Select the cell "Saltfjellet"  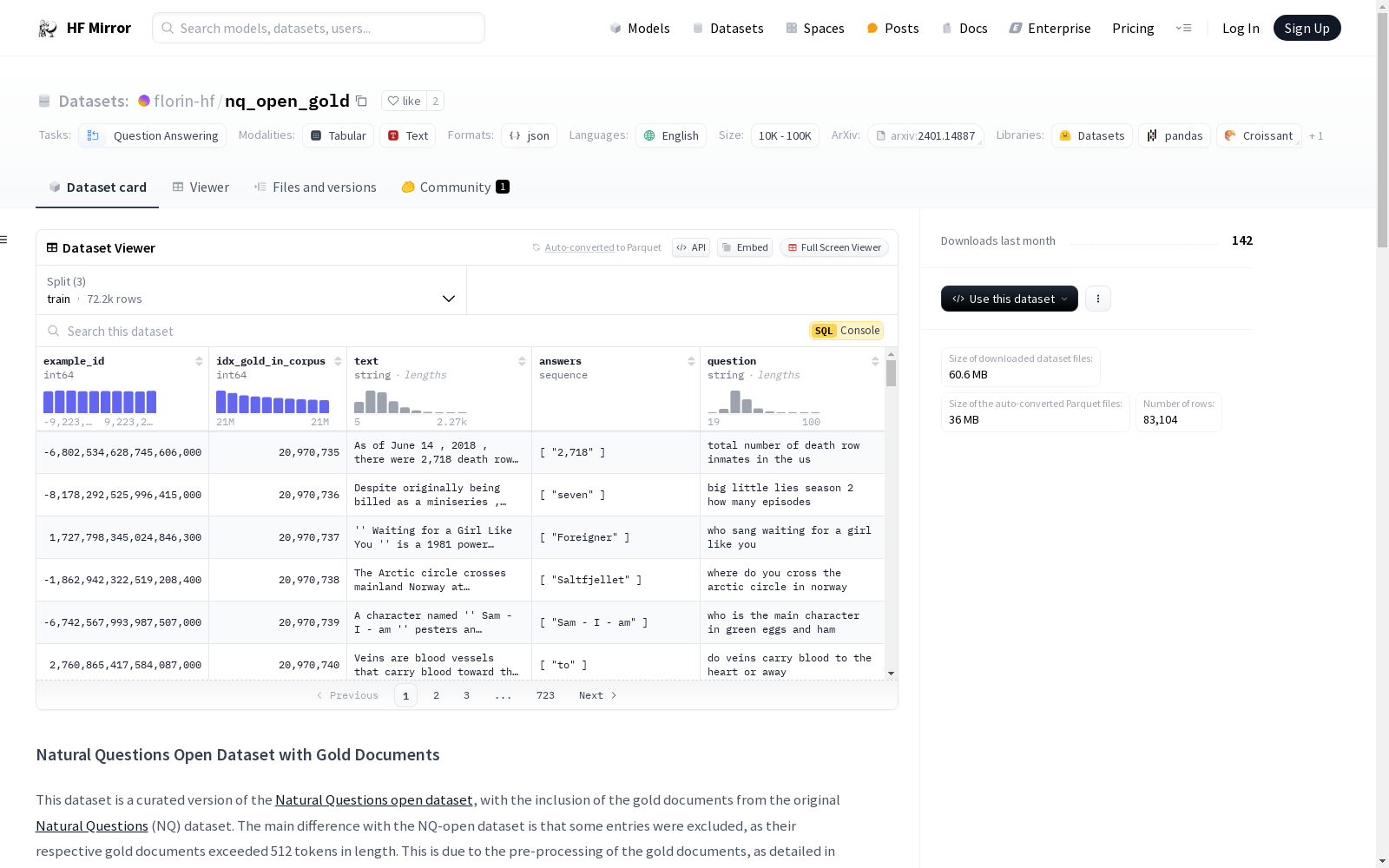(616, 580)
